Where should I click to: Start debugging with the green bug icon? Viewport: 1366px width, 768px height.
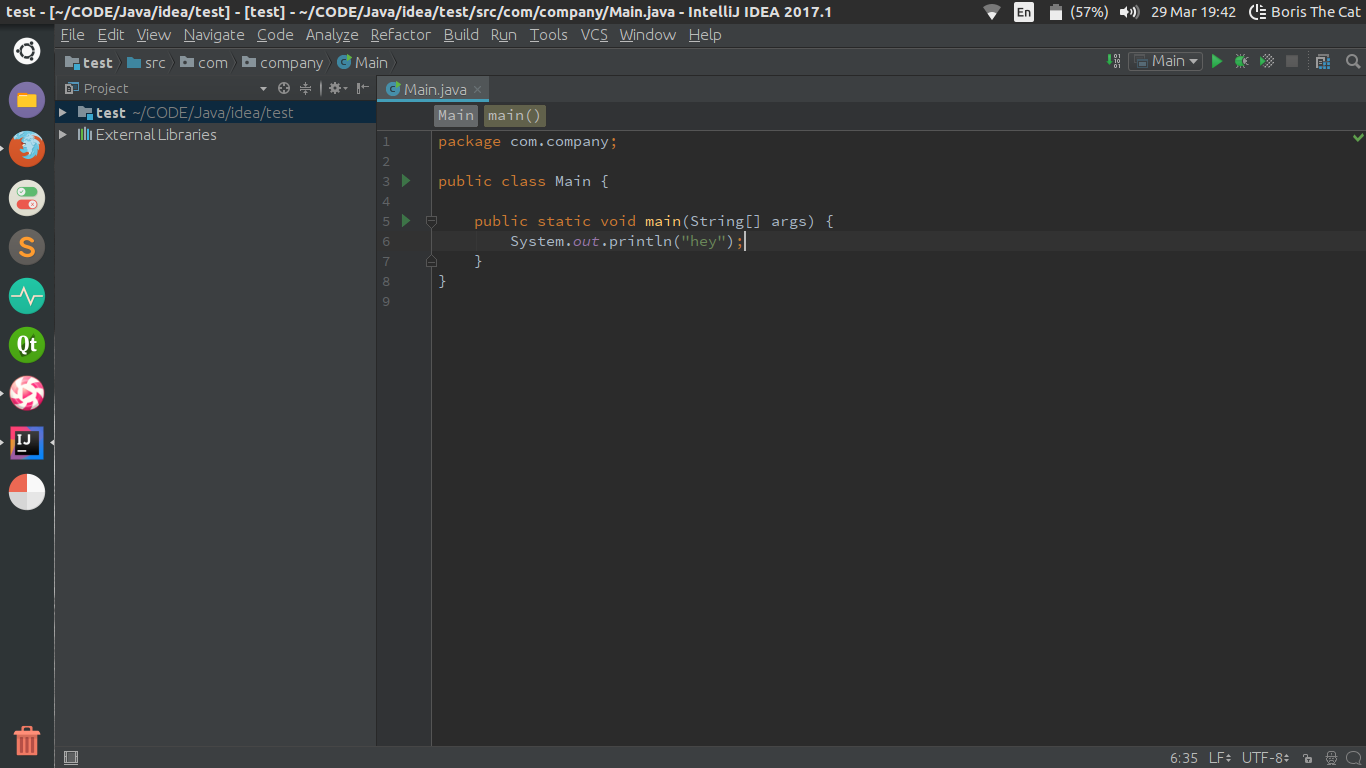click(x=1241, y=61)
